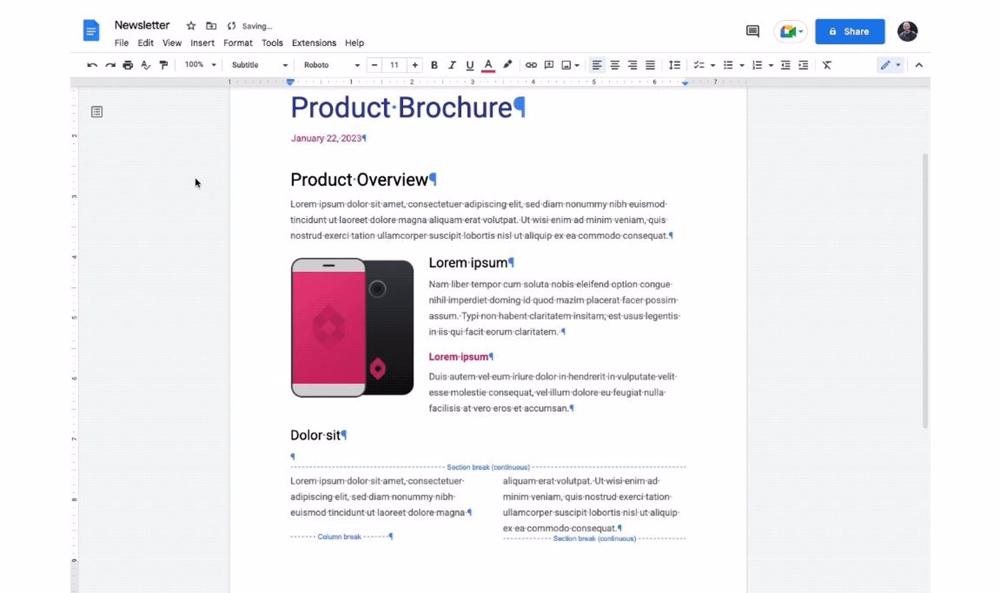This screenshot has width=1000, height=593.
Task: Star the Newsletter document
Action: tap(189, 25)
